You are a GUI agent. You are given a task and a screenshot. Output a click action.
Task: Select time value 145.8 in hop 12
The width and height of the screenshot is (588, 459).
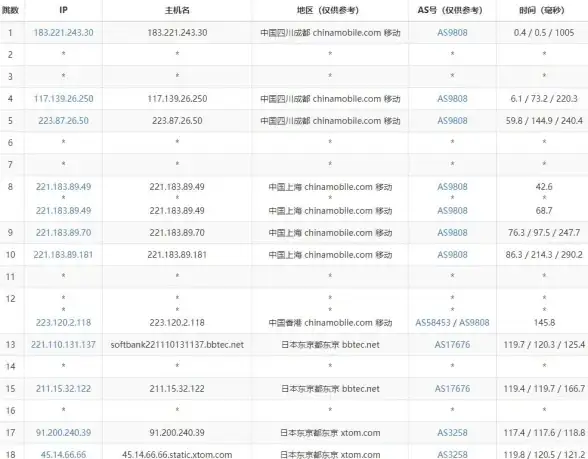[544, 322]
